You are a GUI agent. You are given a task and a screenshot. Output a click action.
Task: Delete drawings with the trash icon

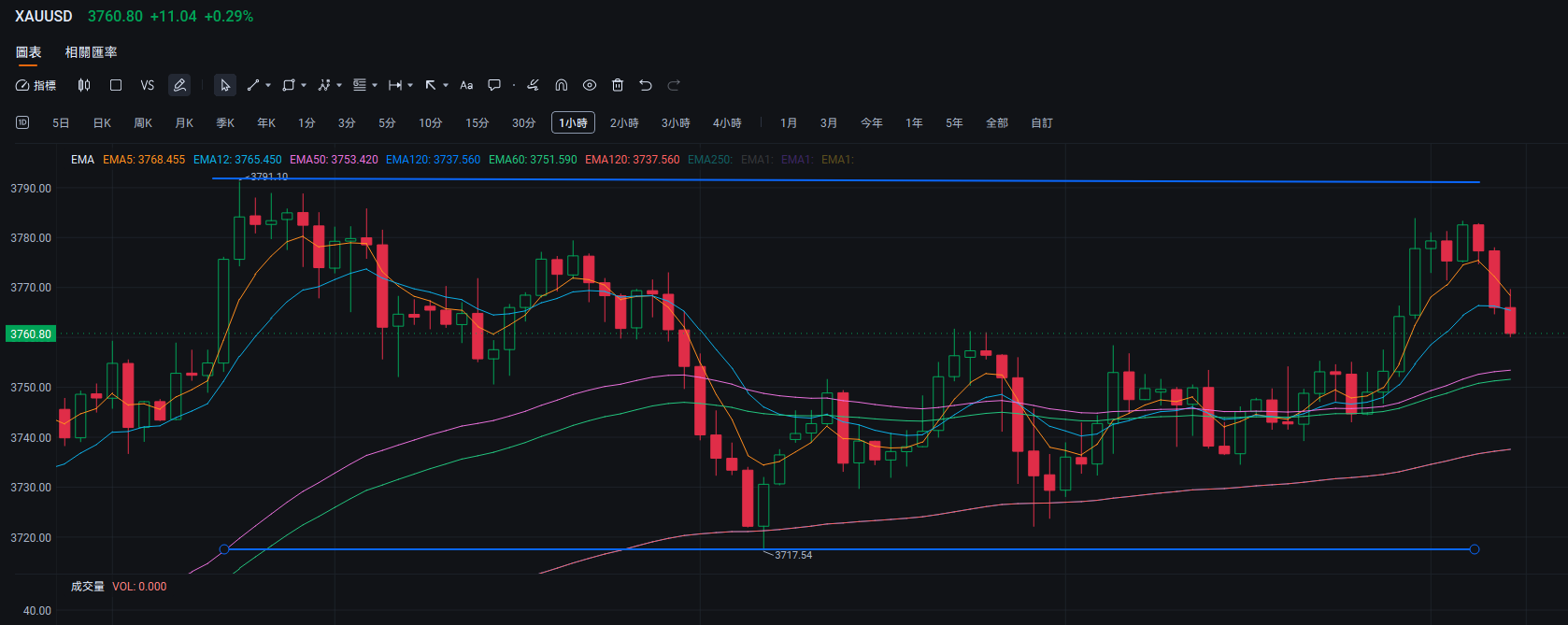coord(617,85)
